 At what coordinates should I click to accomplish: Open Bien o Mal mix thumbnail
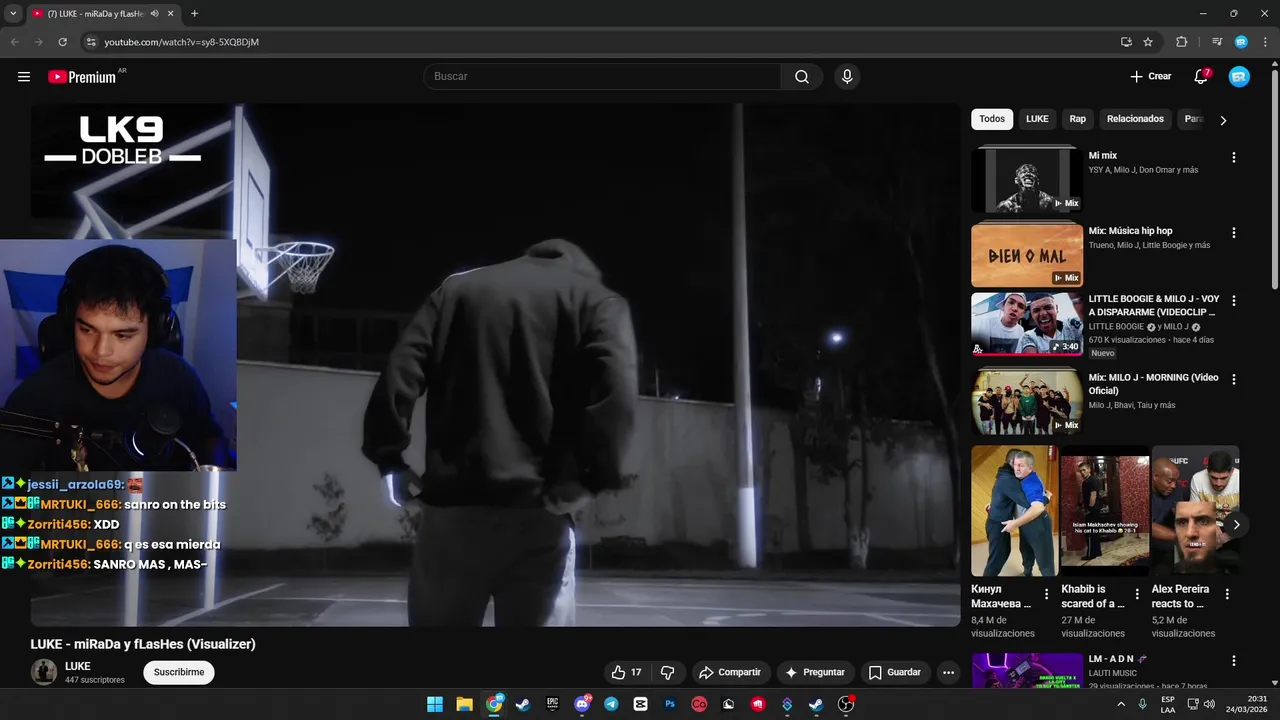1027,254
